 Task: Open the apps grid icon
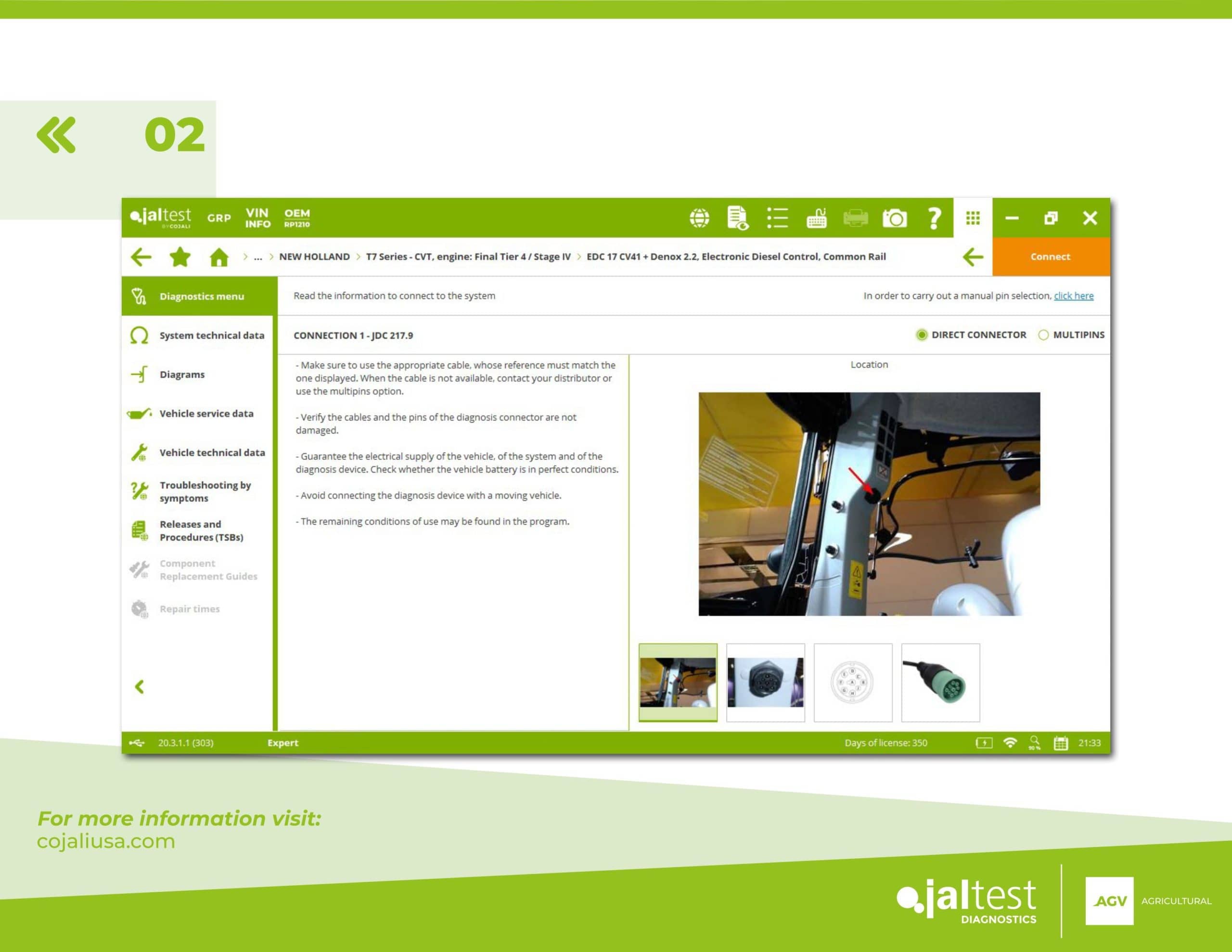coord(973,218)
